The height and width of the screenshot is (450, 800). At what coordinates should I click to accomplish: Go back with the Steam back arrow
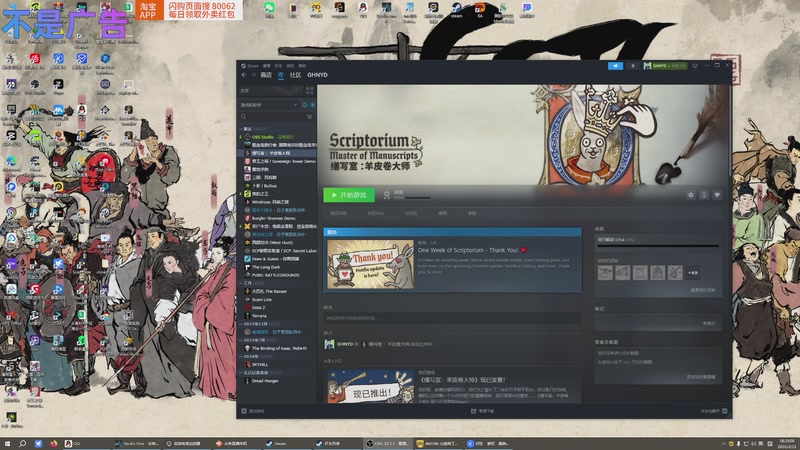tap(244, 75)
